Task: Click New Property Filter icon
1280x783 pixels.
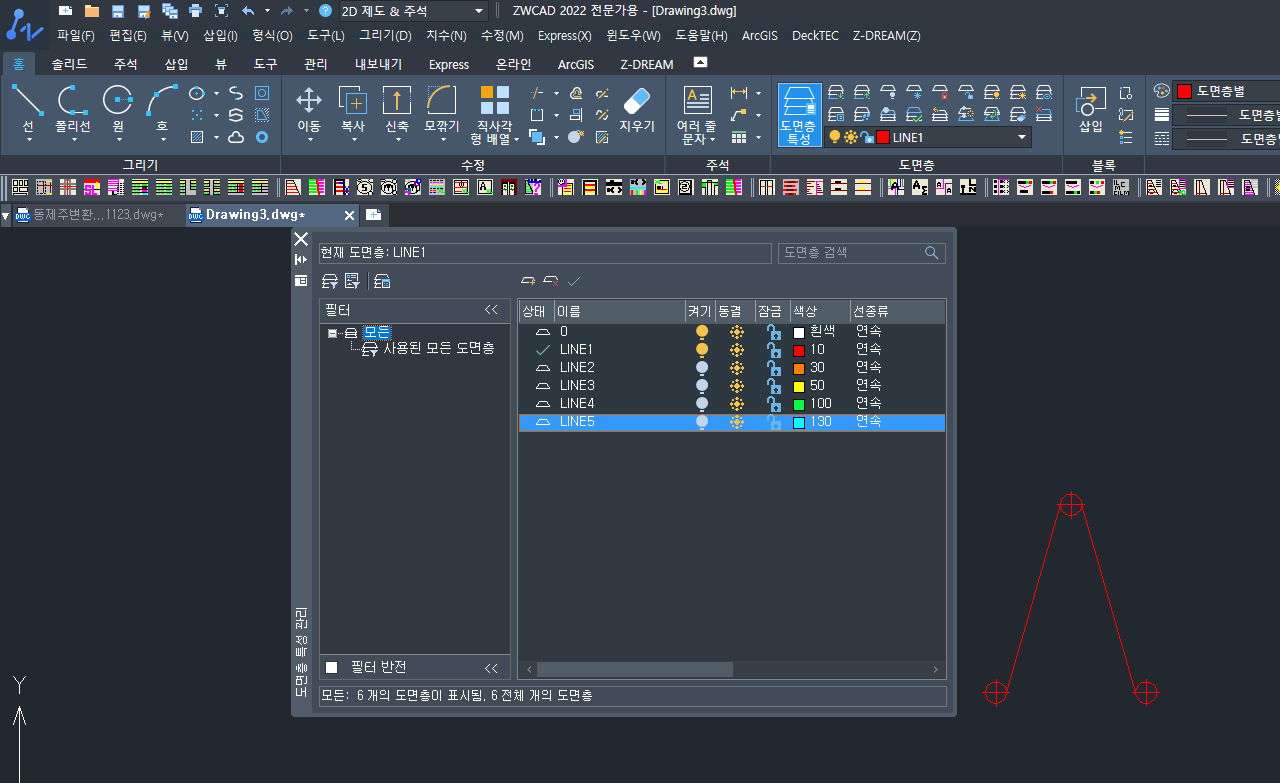Action: 329,281
